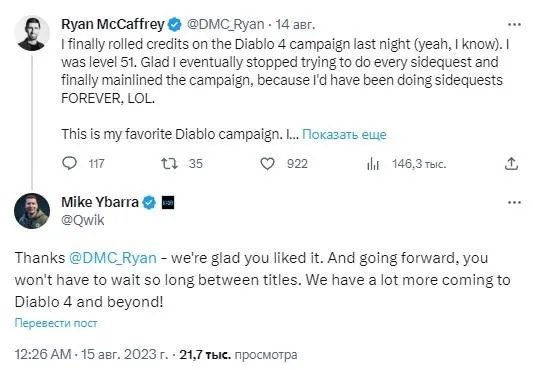The width and height of the screenshot is (533, 370).
Task: View analytics bar-chart icon on Ryan's tweet
Action: point(373,164)
